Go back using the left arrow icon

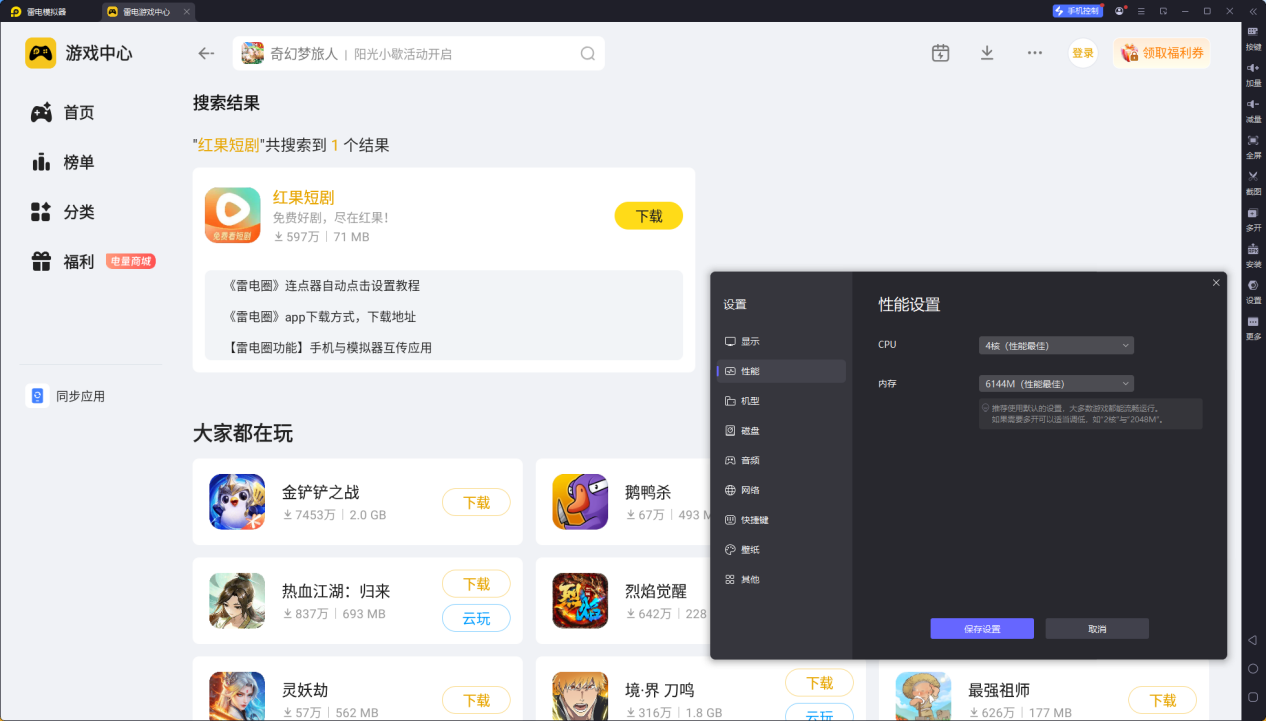pyautogui.click(x=206, y=54)
